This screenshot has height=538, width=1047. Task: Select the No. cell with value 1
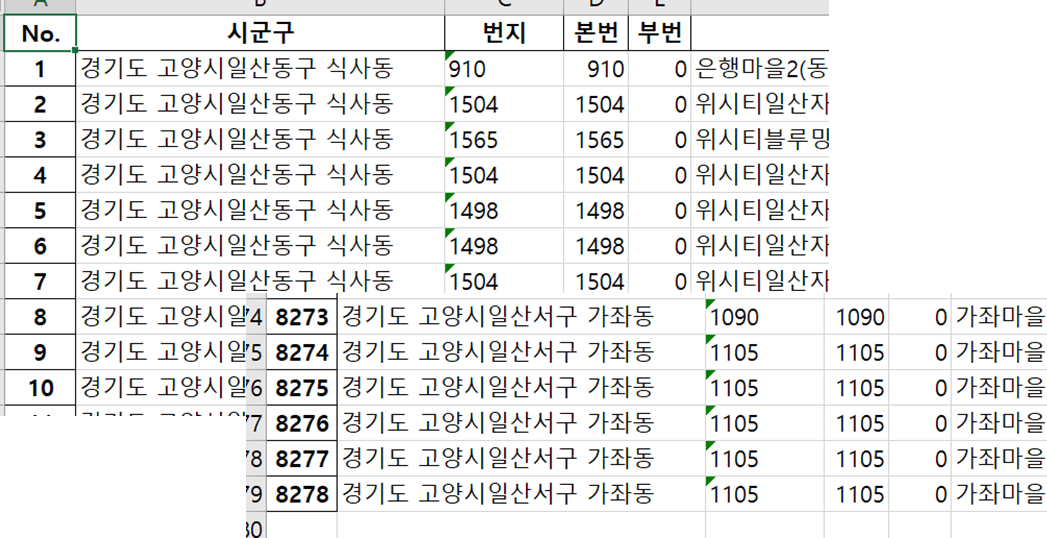point(40,69)
